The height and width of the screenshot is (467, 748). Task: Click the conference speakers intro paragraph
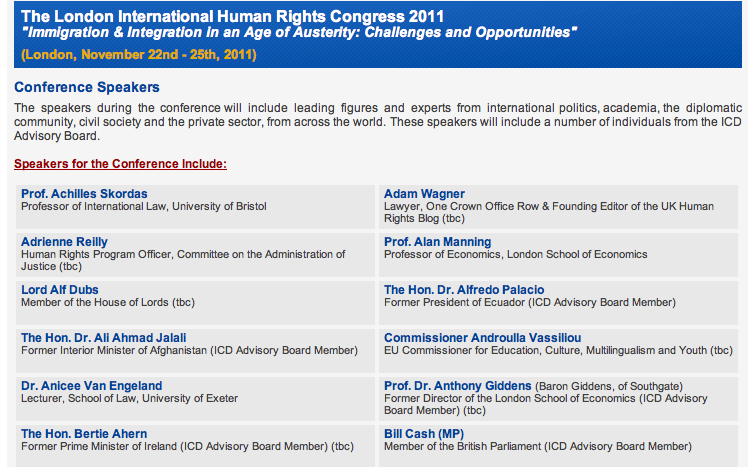click(378, 122)
